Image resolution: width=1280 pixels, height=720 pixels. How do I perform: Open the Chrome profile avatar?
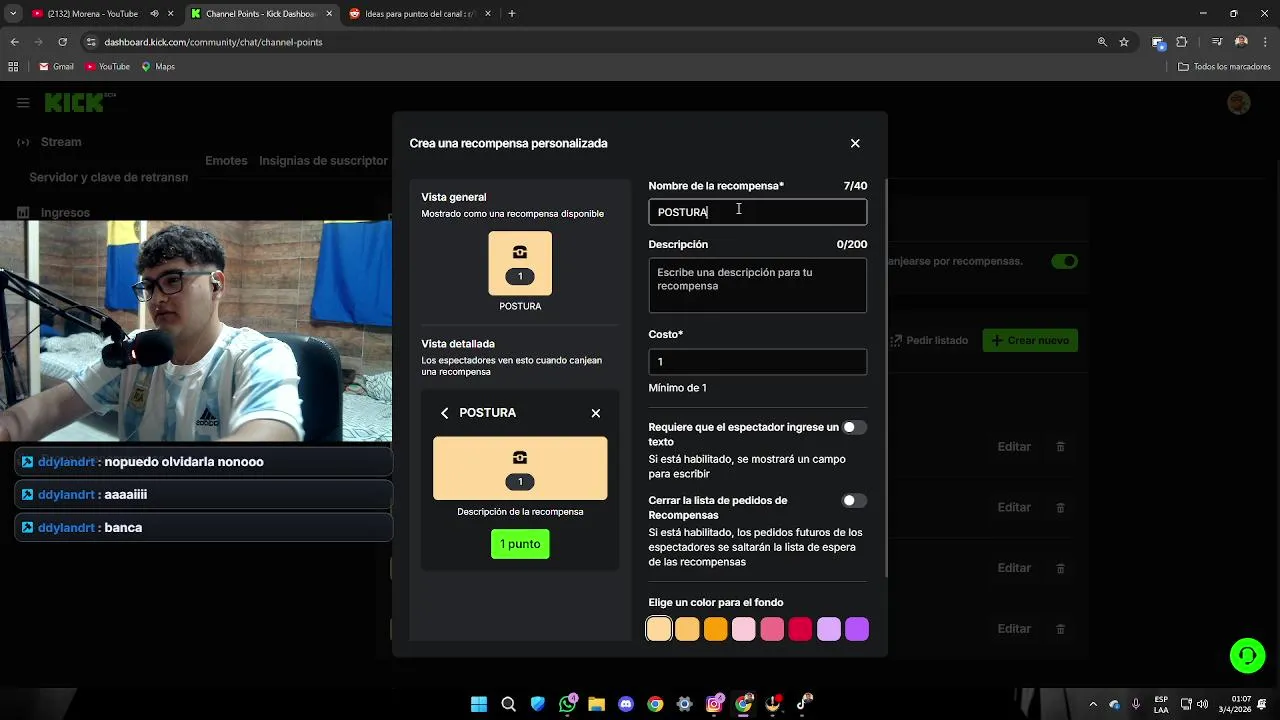click(1241, 42)
